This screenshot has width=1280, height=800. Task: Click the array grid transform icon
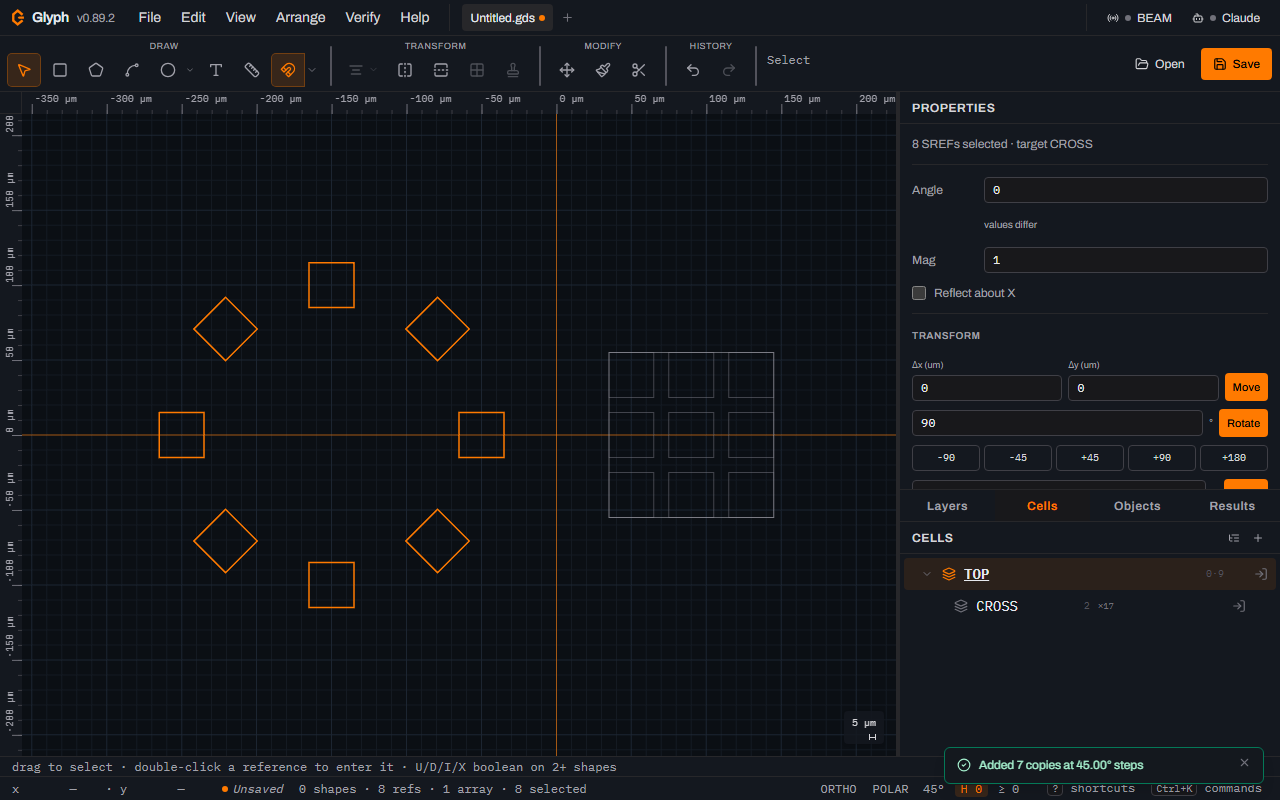477,70
